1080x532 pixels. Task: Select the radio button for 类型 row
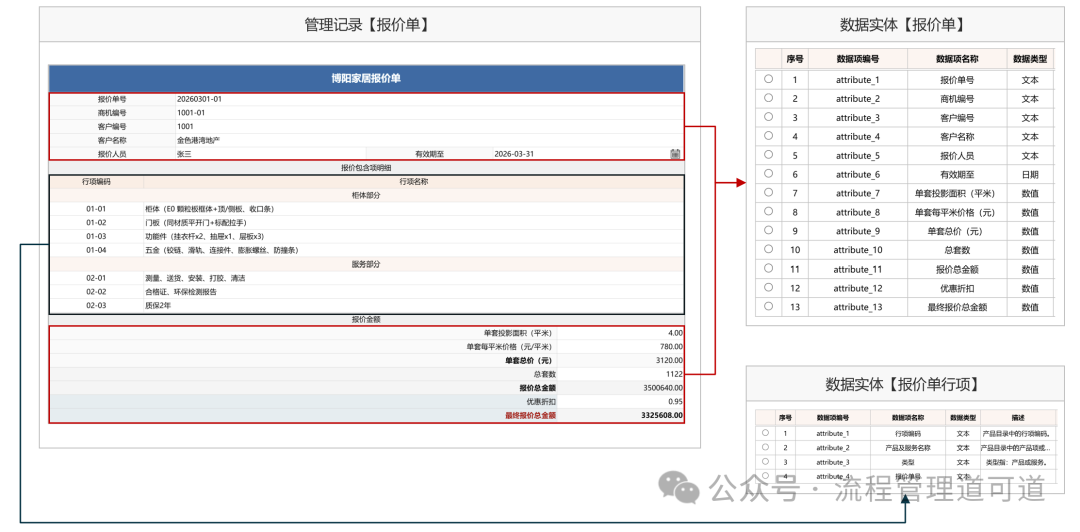click(x=766, y=462)
